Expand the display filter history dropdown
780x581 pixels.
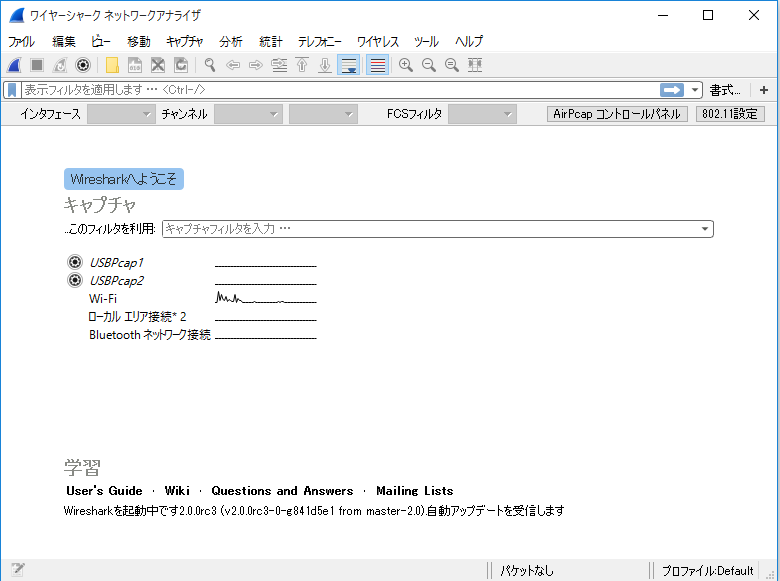695,90
